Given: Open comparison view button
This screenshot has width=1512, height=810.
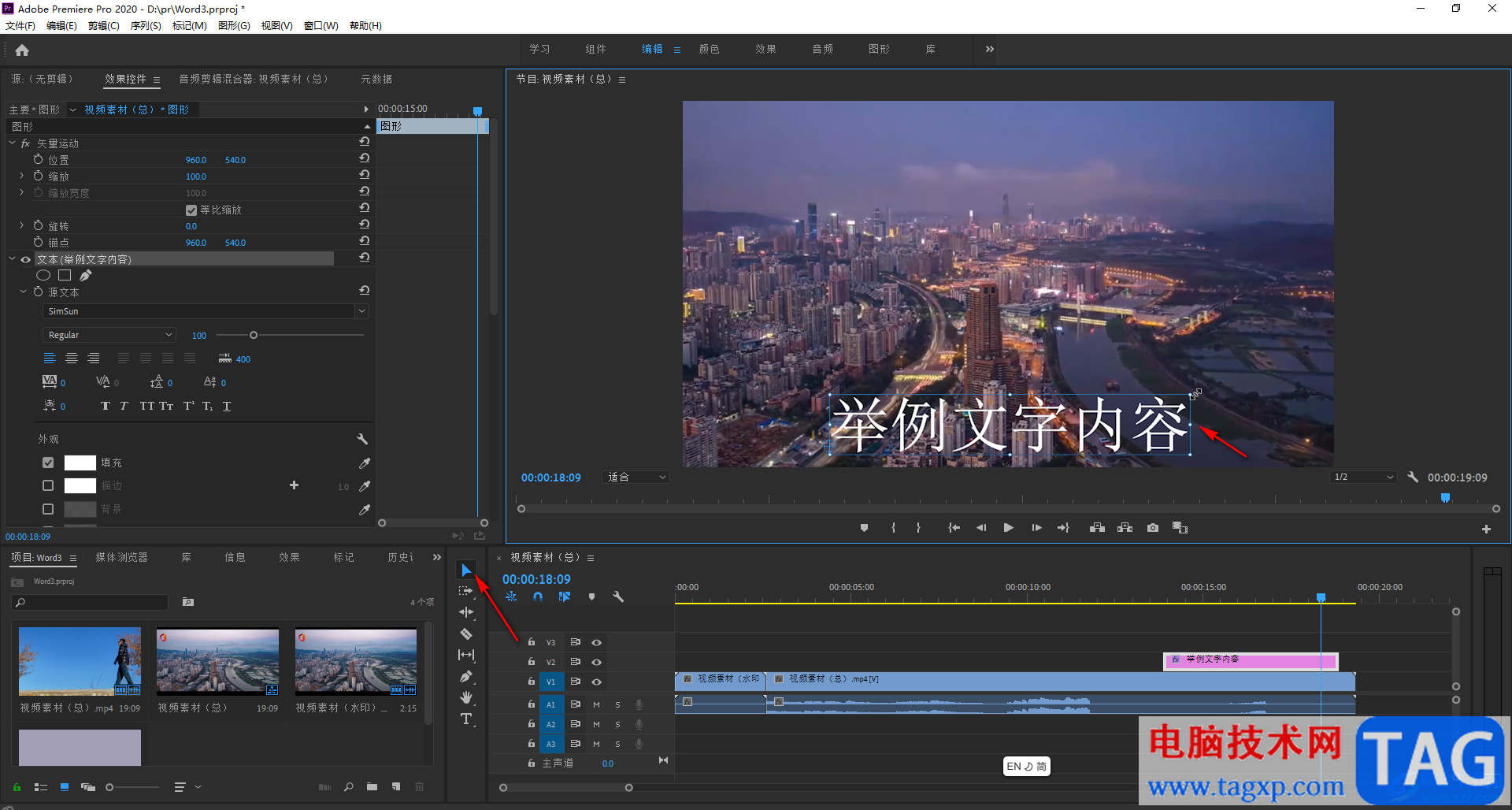Looking at the screenshot, I should (x=1180, y=528).
